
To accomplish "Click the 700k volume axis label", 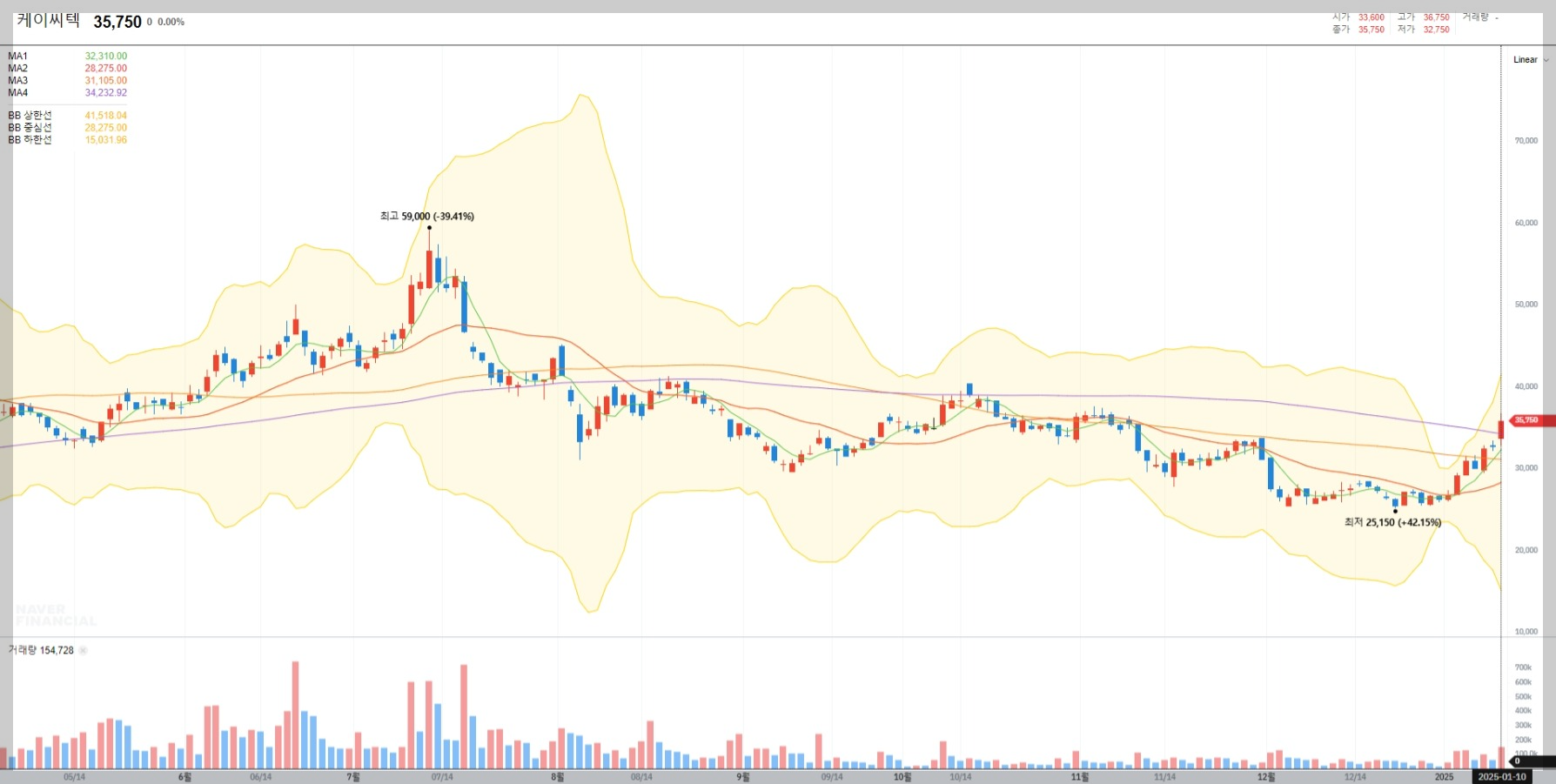I will 1523,668.
